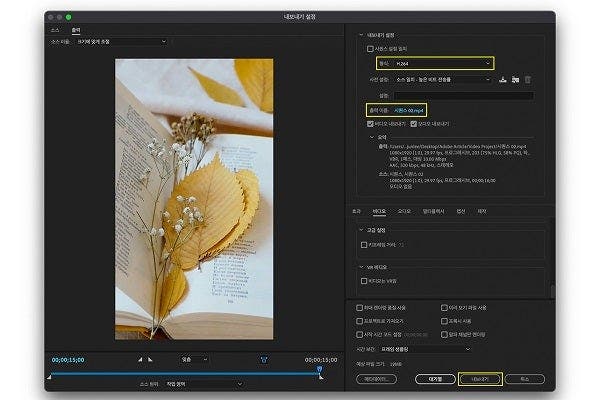Click the import preset icon

(516, 79)
